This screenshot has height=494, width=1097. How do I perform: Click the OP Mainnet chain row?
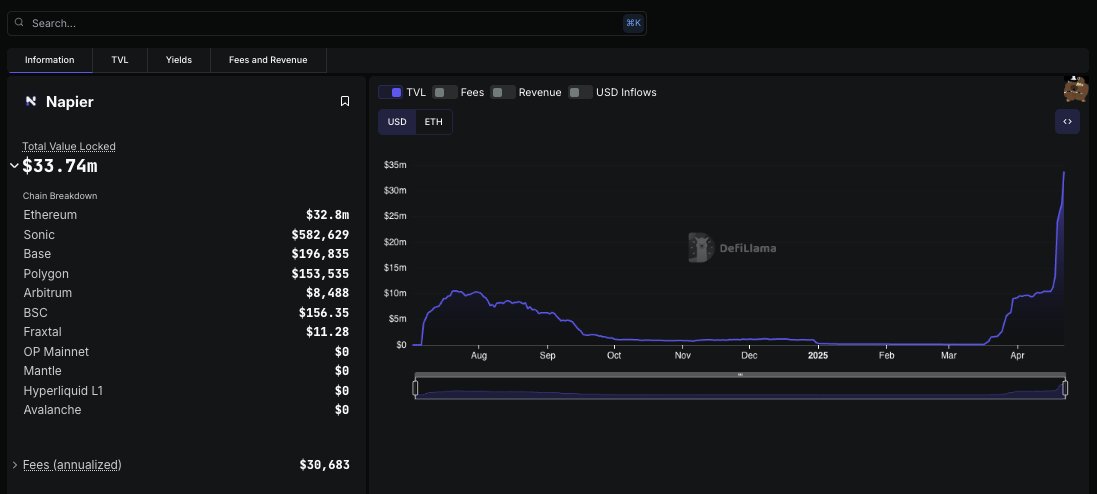coord(186,351)
